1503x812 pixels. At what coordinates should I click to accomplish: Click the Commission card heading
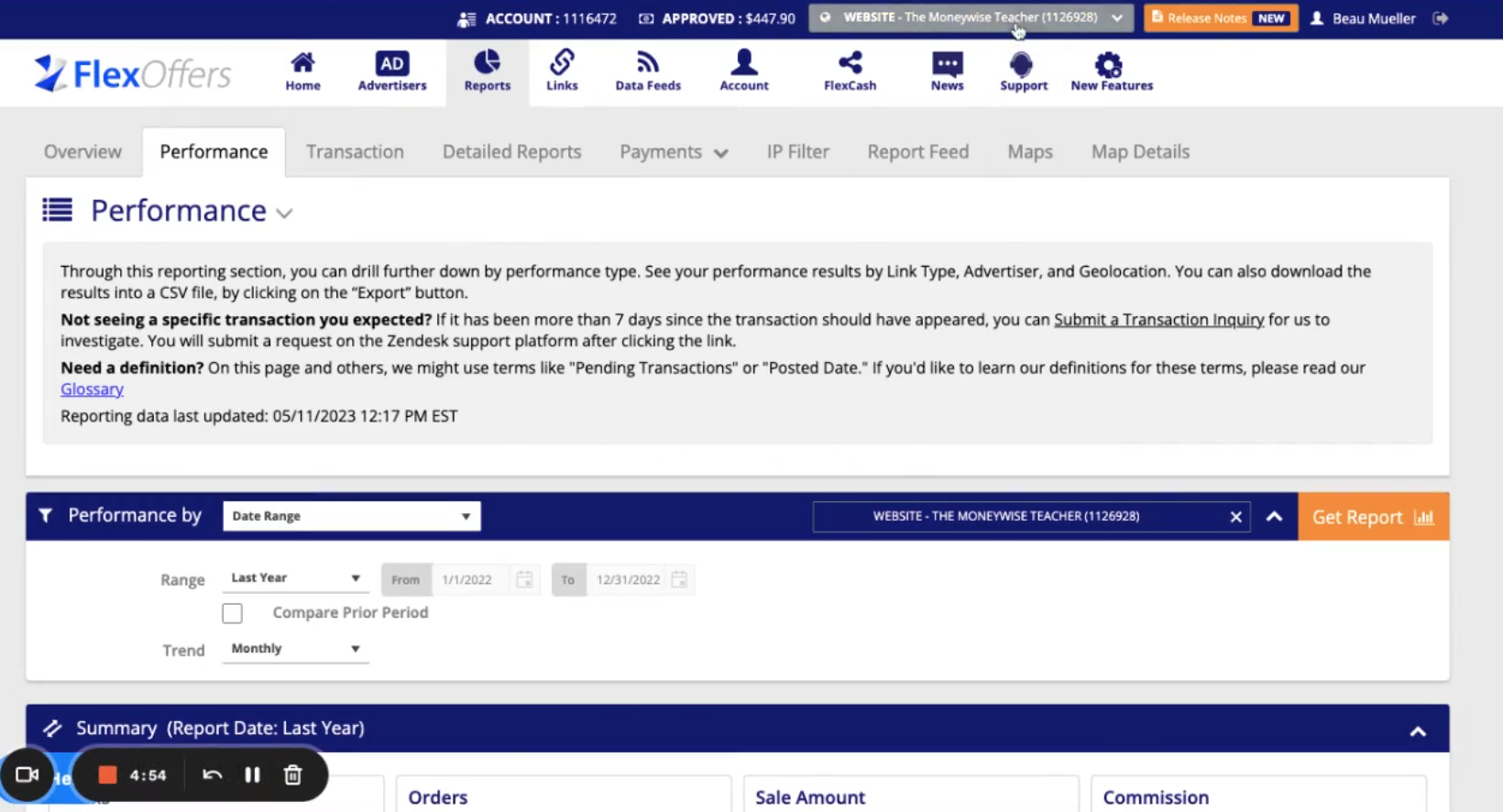(1156, 797)
